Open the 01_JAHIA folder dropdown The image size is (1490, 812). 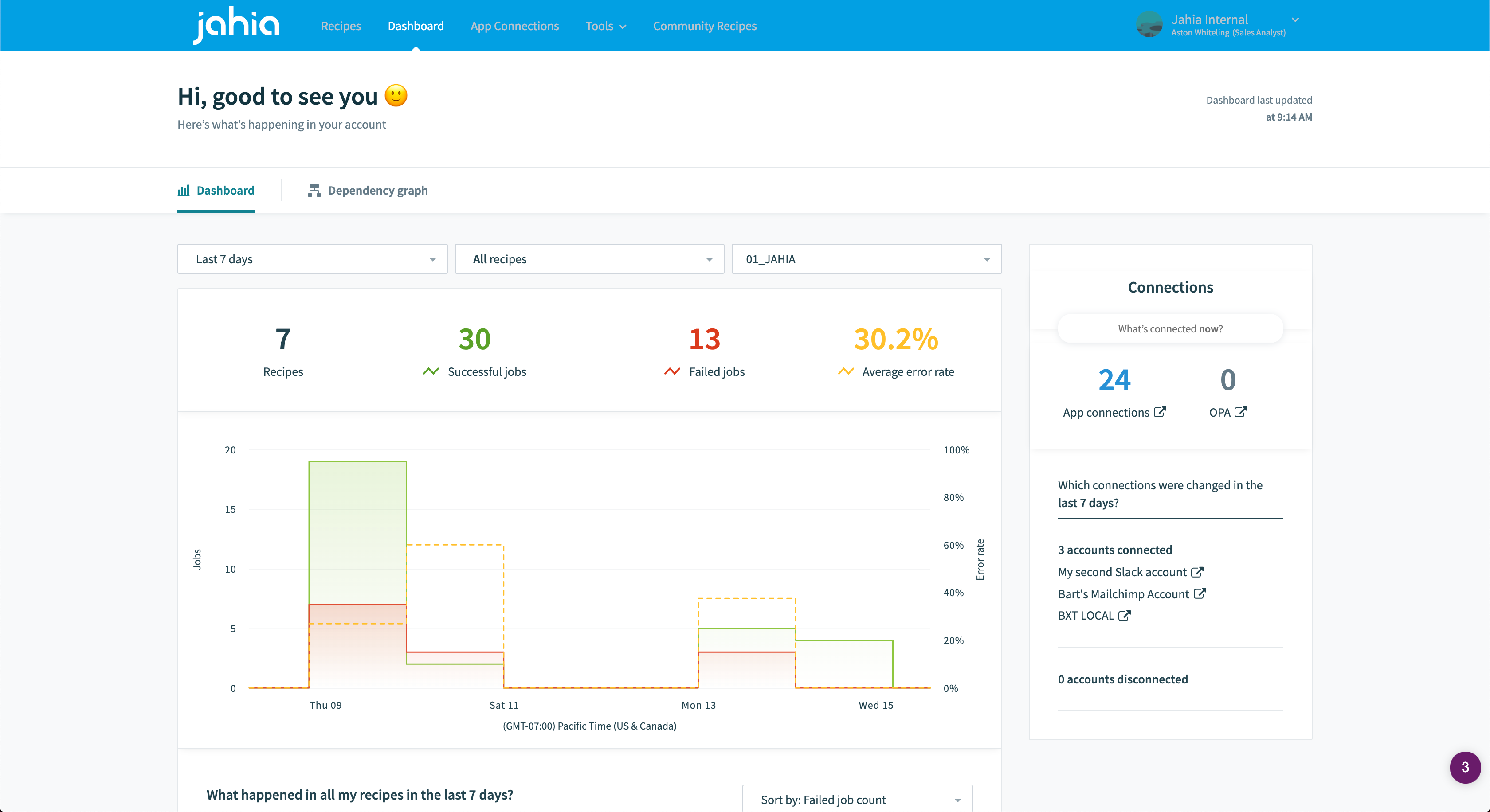pyautogui.click(x=867, y=259)
